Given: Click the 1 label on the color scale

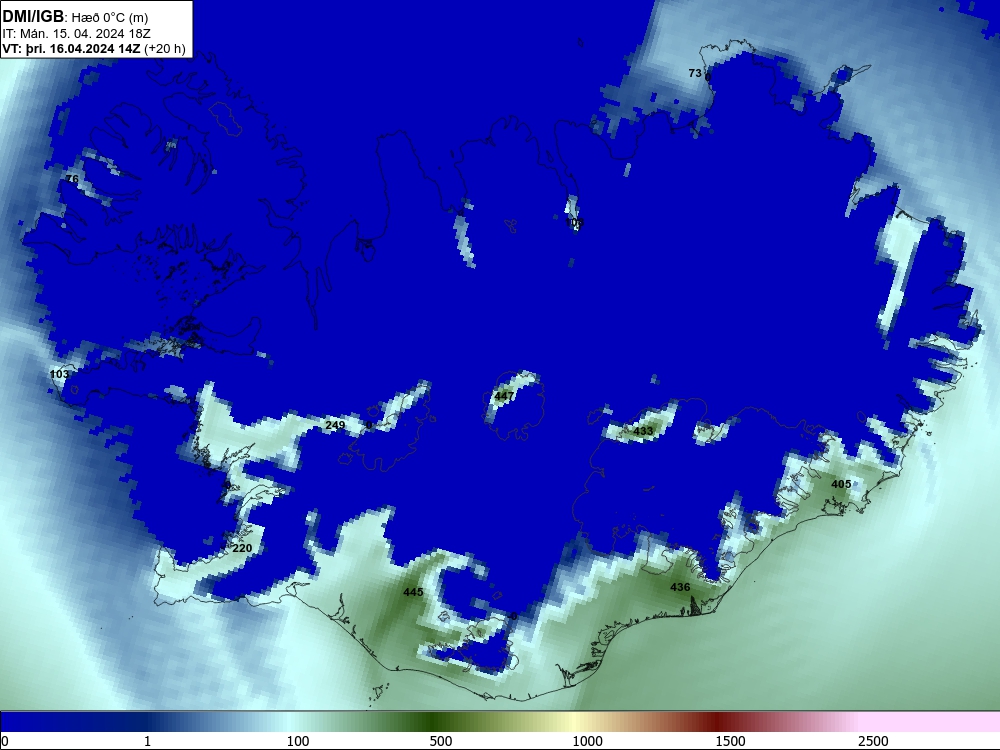Looking at the screenshot, I should pos(147,741).
